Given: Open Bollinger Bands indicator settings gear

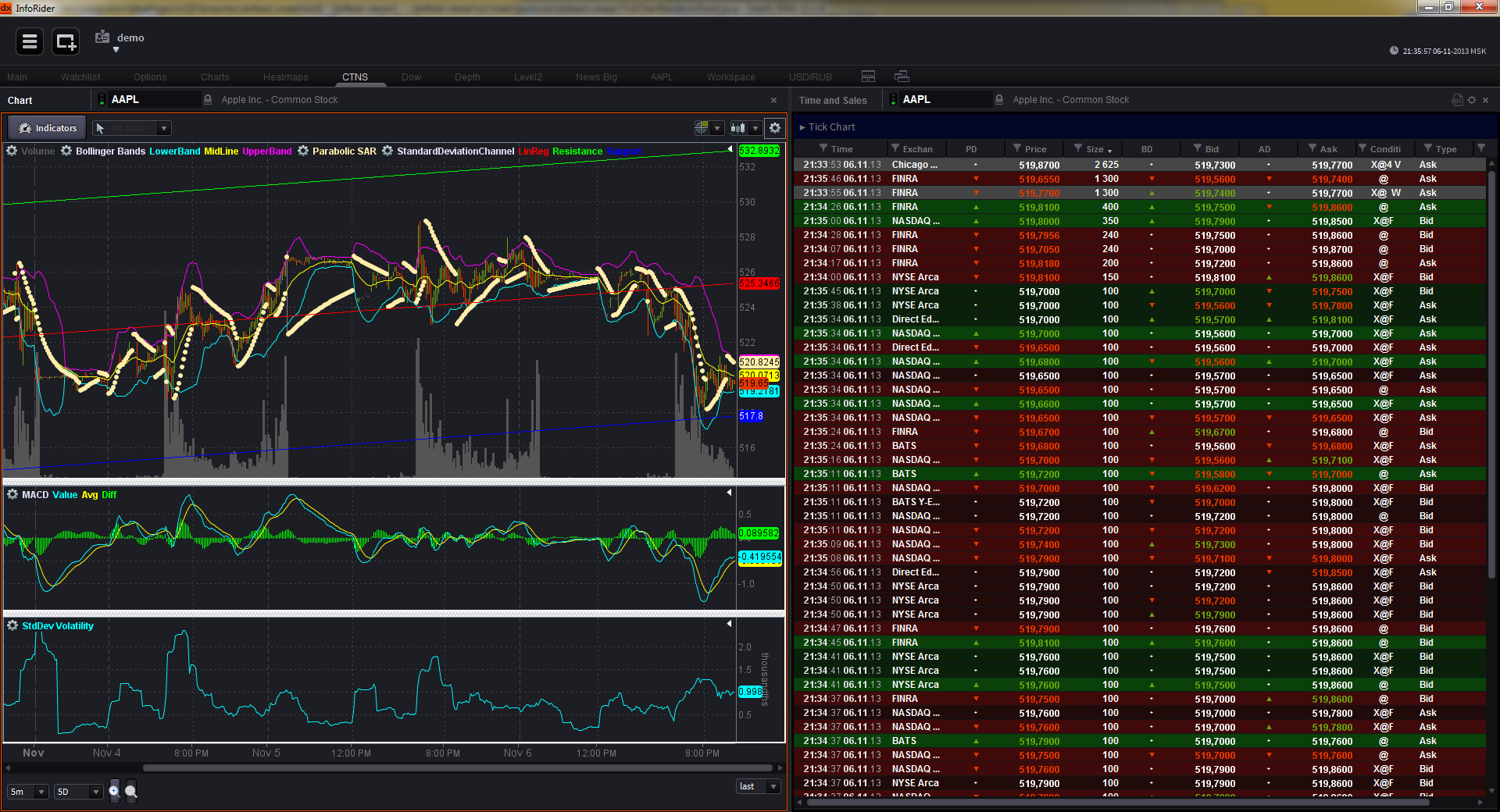Looking at the screenshot, I should [66, 151].
